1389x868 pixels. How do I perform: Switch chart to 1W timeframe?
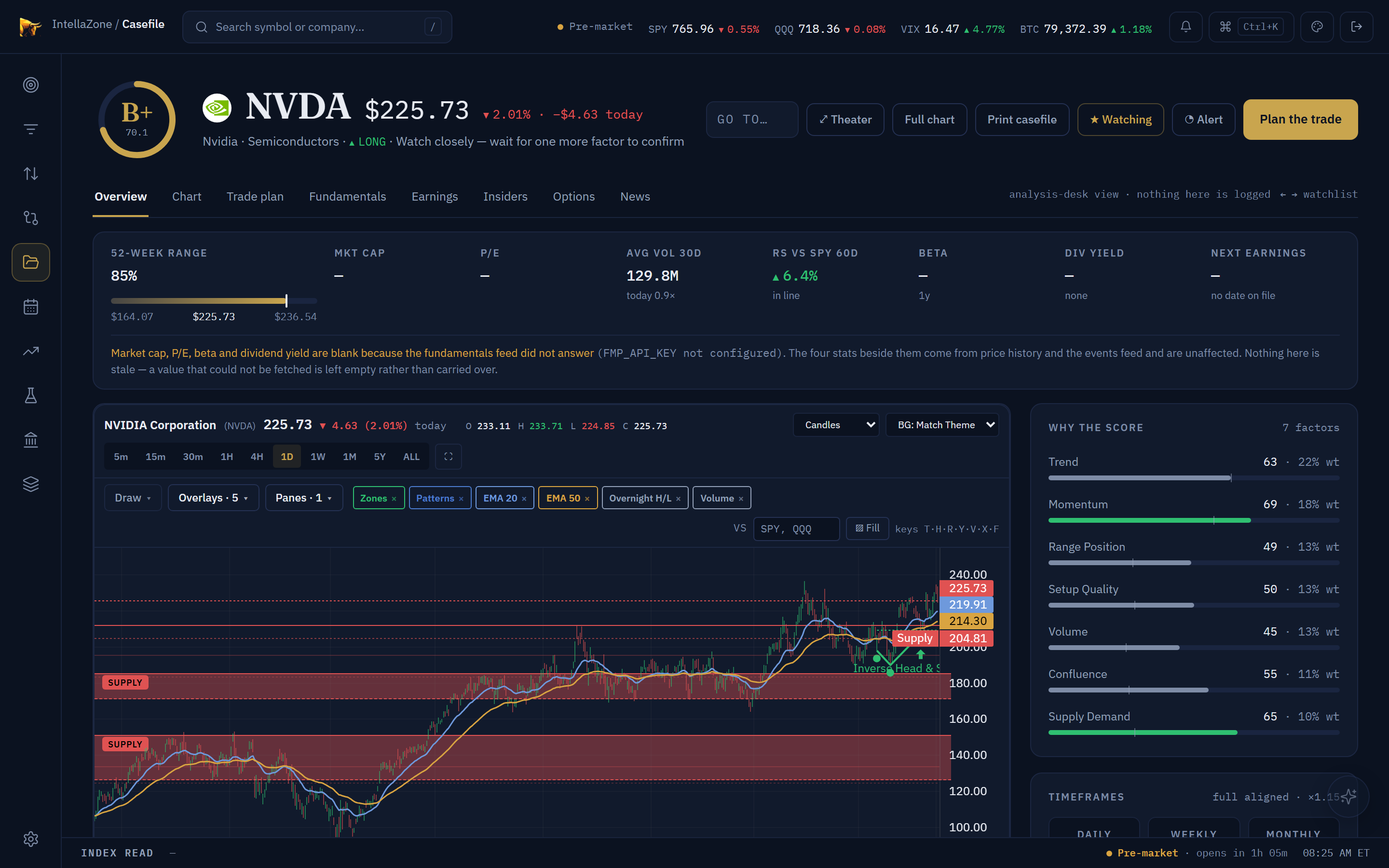click(317, 456)
